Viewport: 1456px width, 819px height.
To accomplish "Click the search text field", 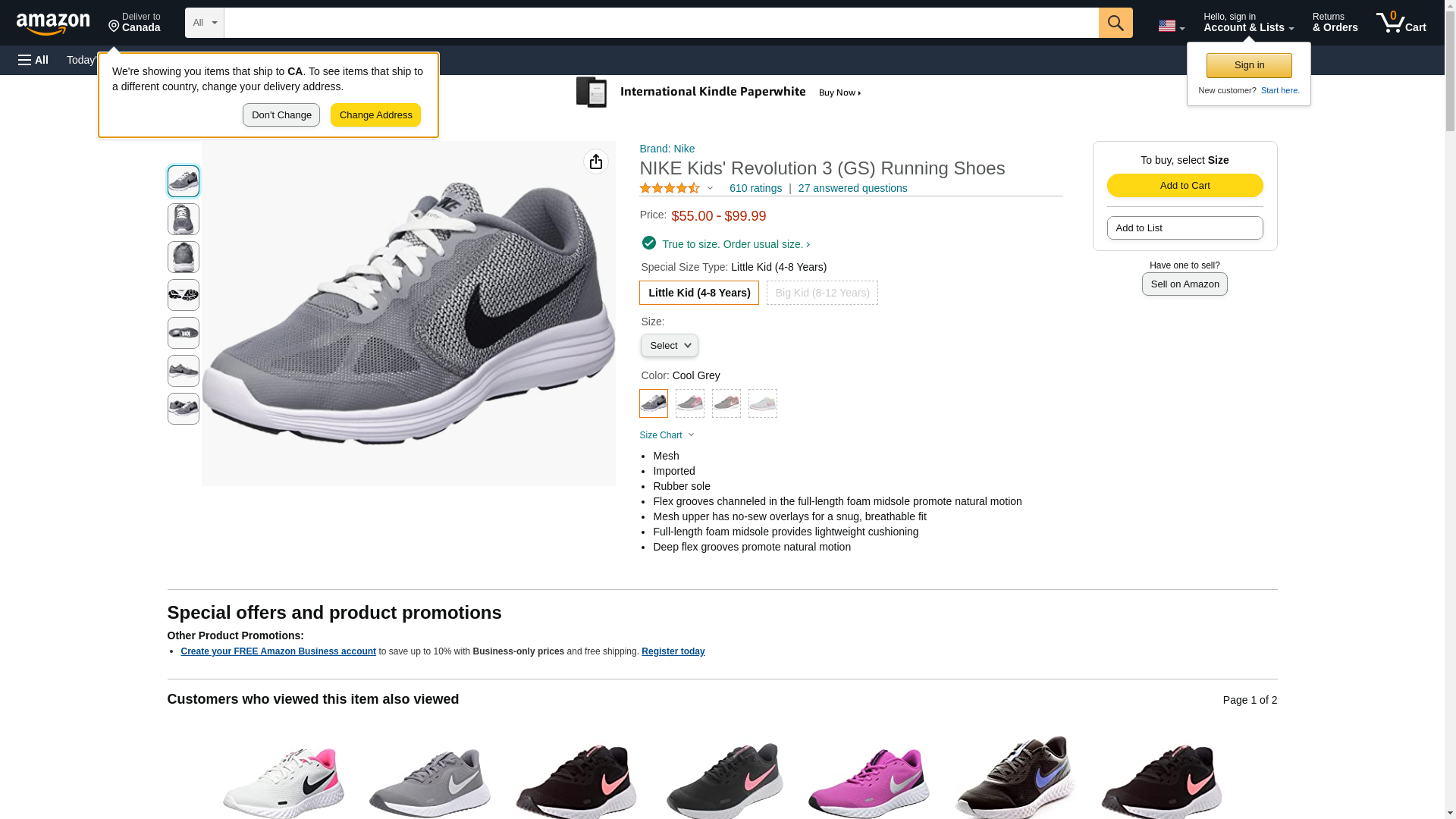I will [661, 23].
